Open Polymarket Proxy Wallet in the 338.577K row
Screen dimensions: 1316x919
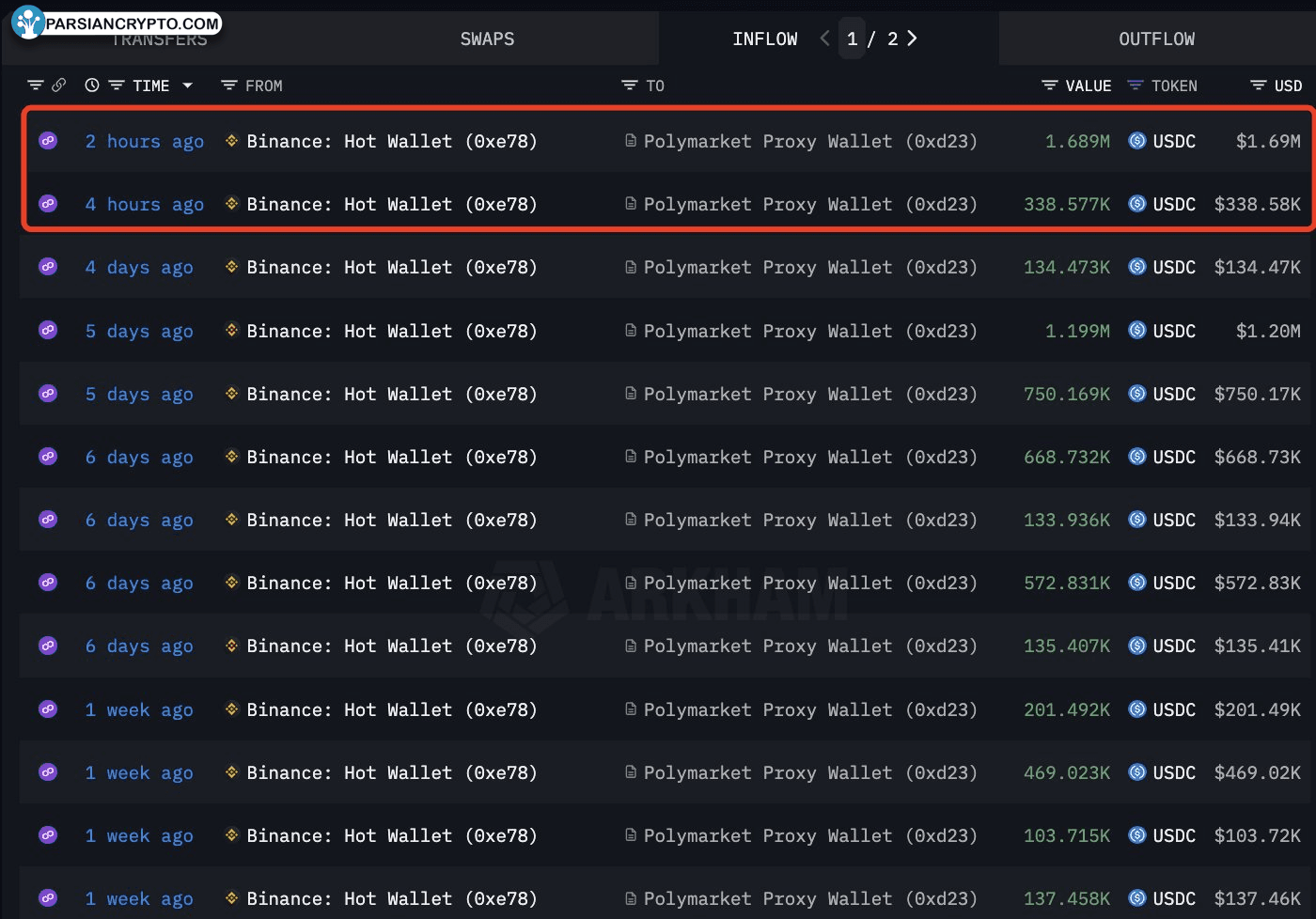click(810, 204)
